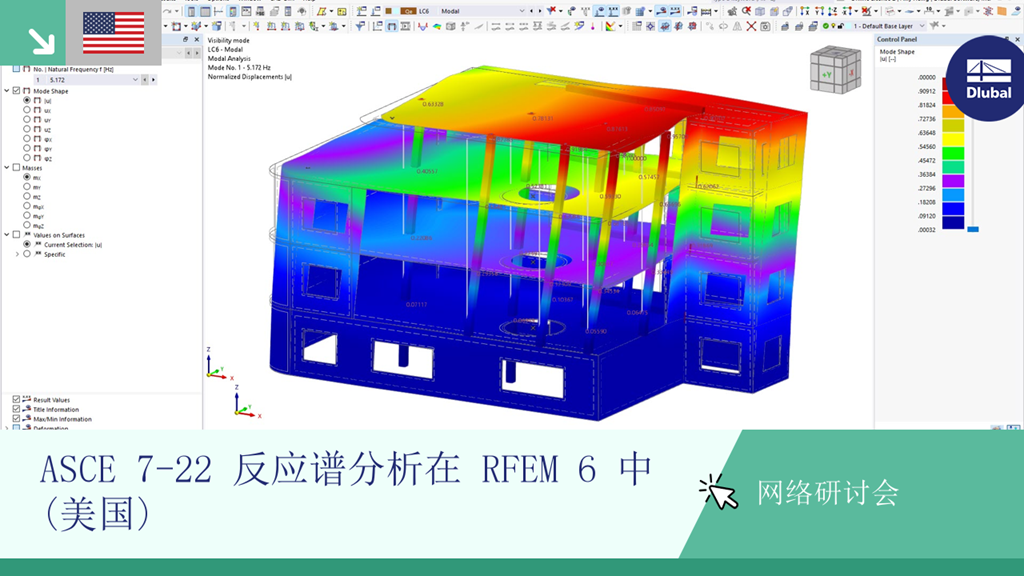Select the uZ mode shape radio button
The image size is (1024, 576).
tap(27, 129)
